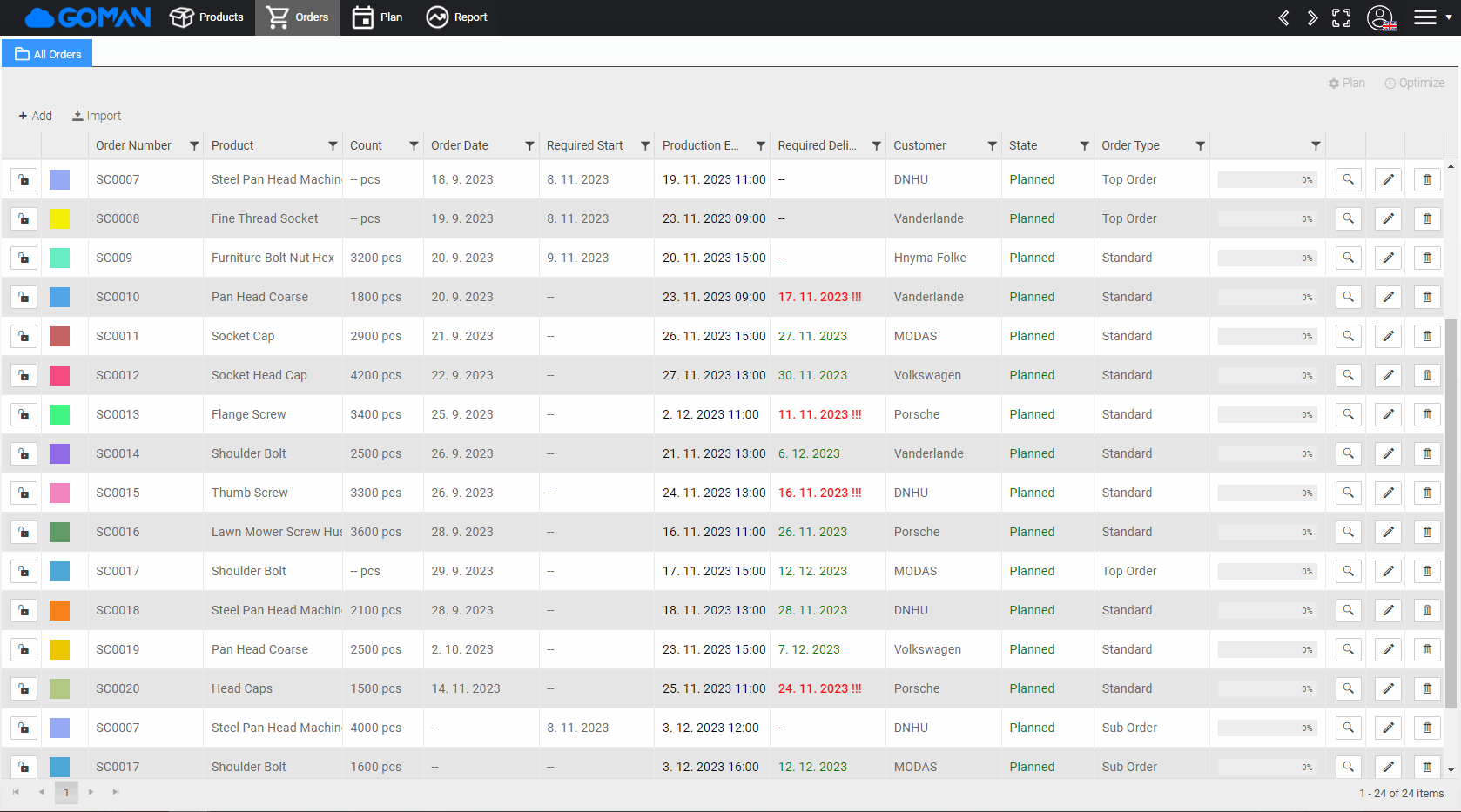Image resolution: width=1461 pixels, height=812 pixels.
Task: Click the yellow color swatch of SC0008
Action: click(59, 218)
